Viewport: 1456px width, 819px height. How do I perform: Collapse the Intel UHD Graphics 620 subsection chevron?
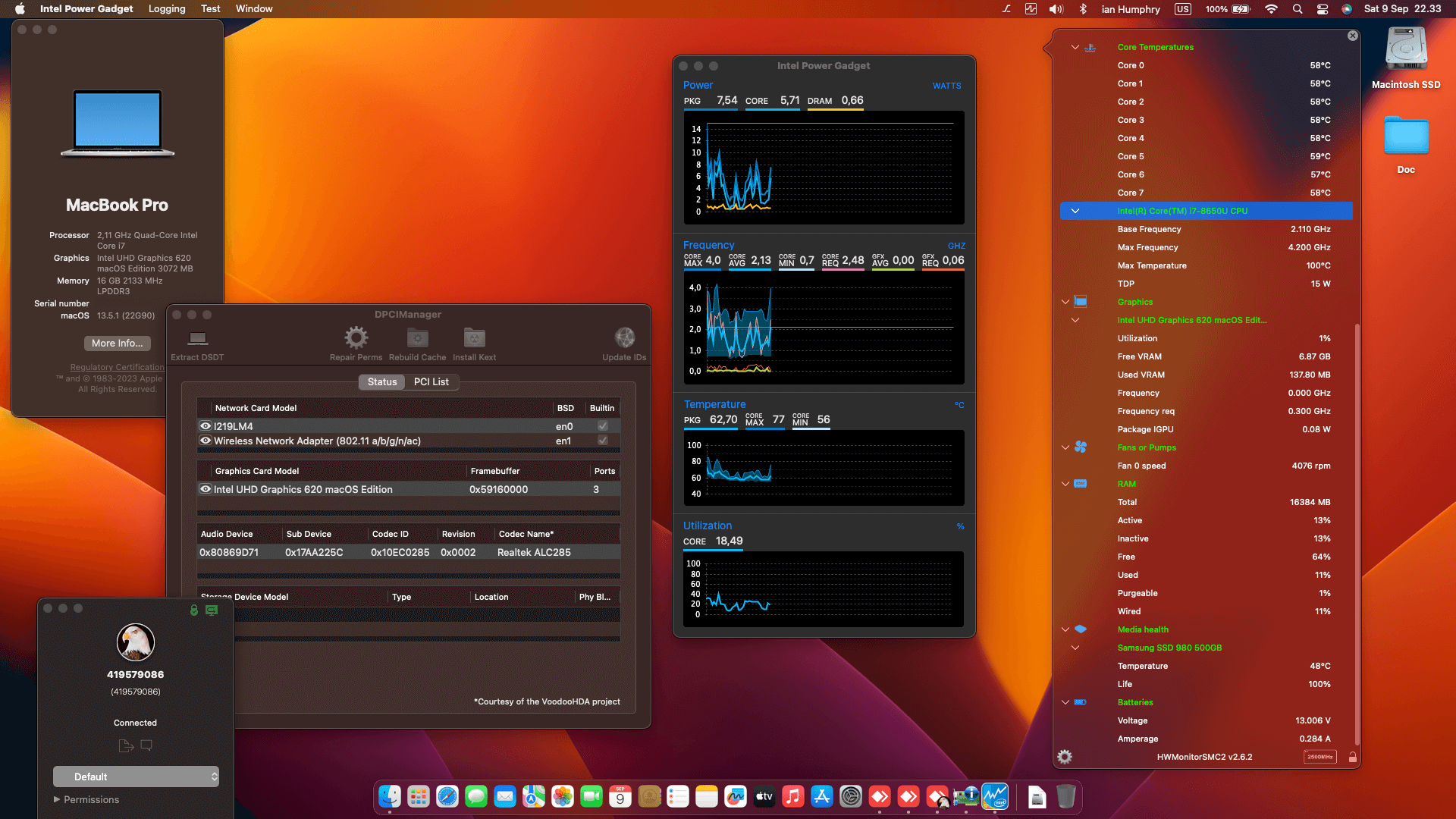(x=1075, y=320)
